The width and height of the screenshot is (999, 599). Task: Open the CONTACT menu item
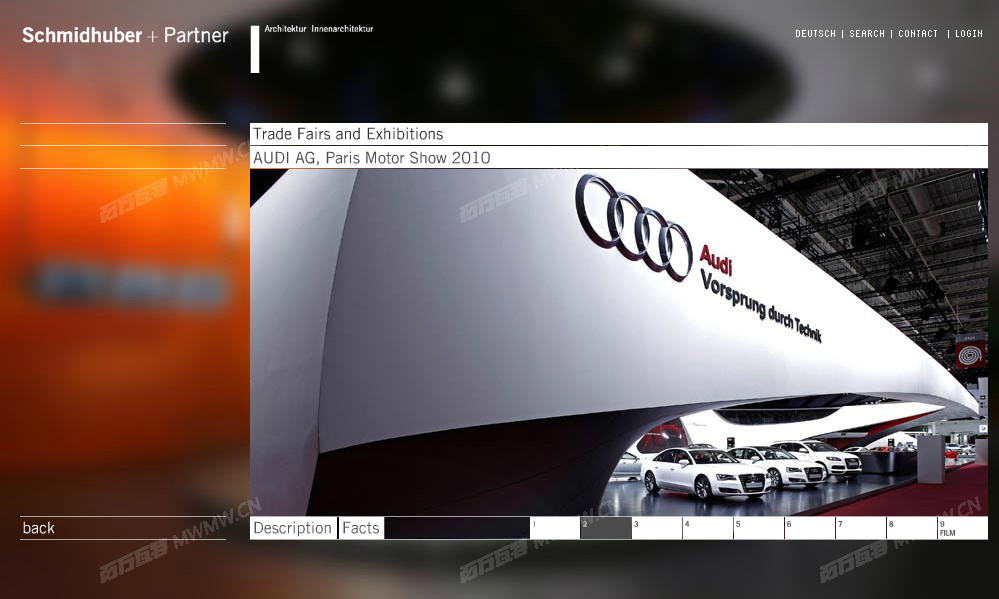[917, 34]
